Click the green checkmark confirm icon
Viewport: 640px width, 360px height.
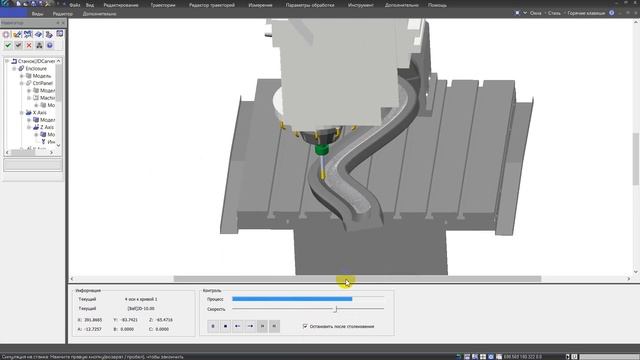click(8, 45)
